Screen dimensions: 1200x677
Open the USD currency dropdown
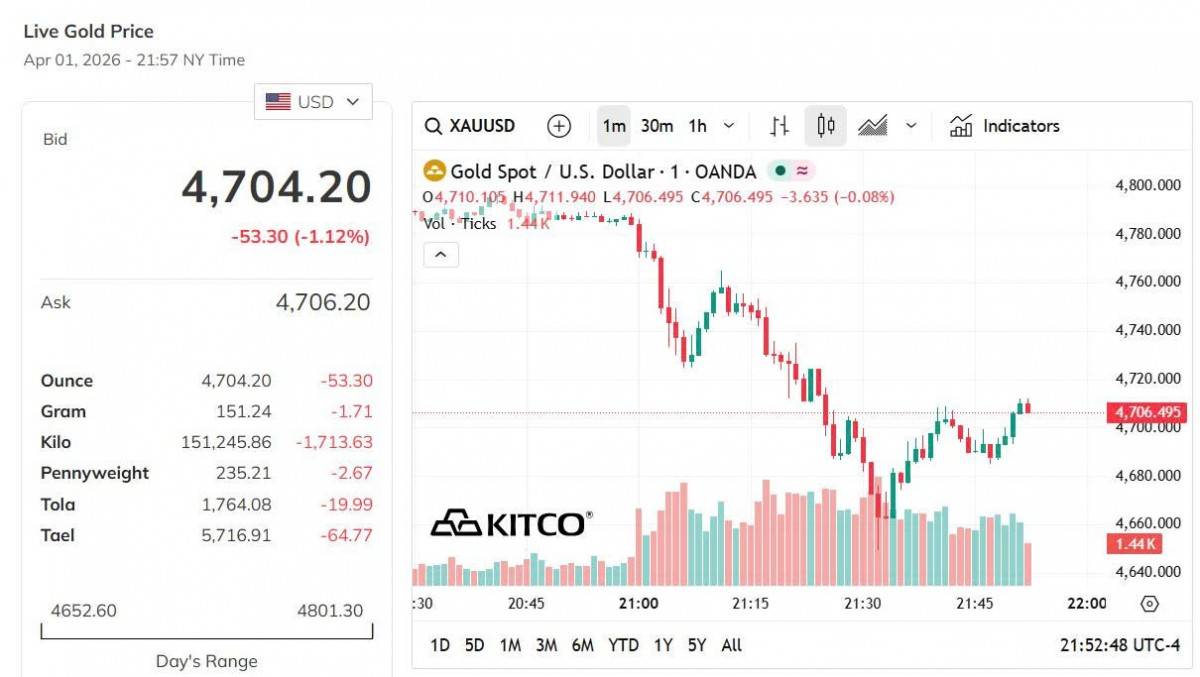313,102
